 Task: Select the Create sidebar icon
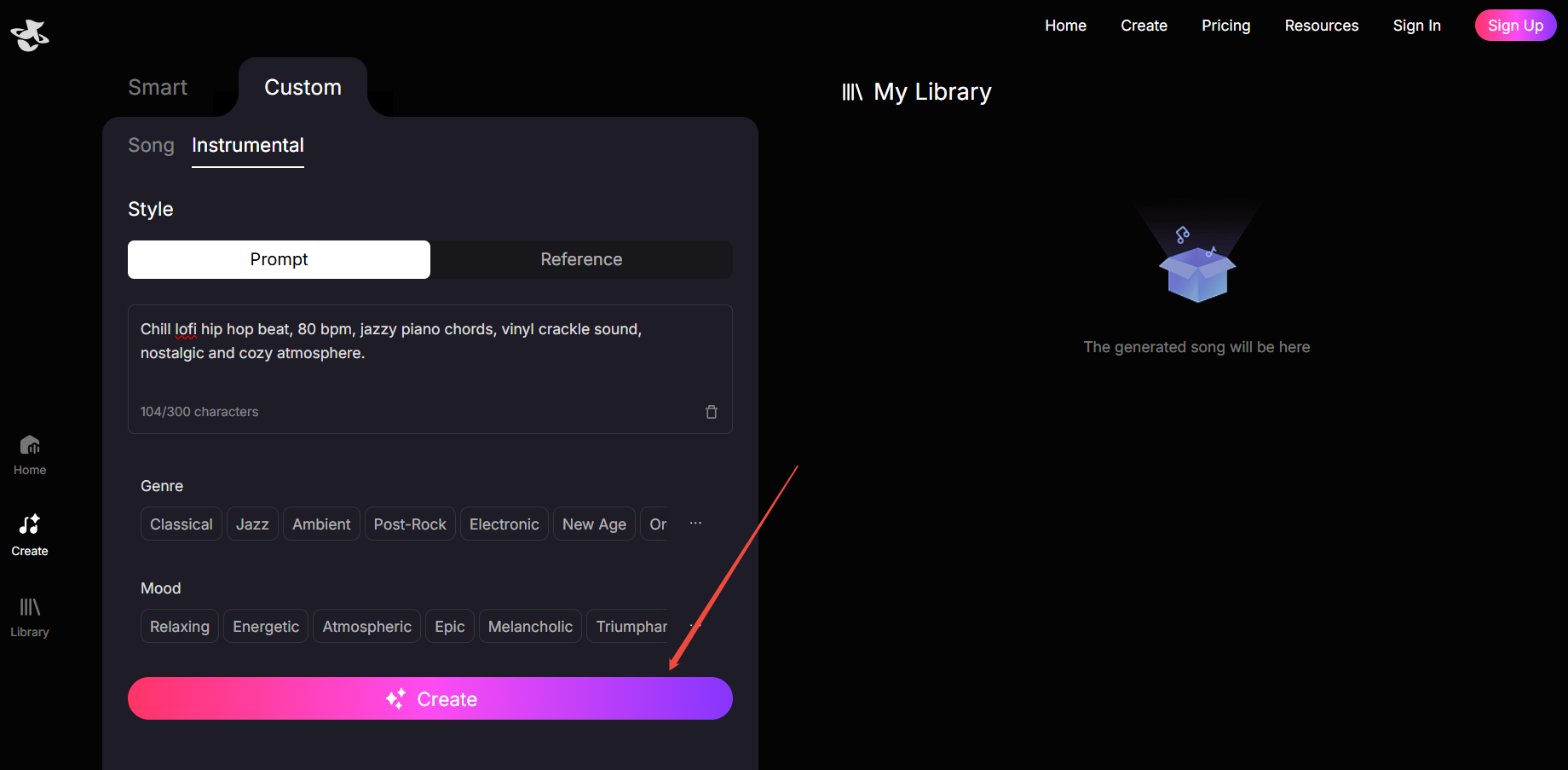[x=30, y=536]
